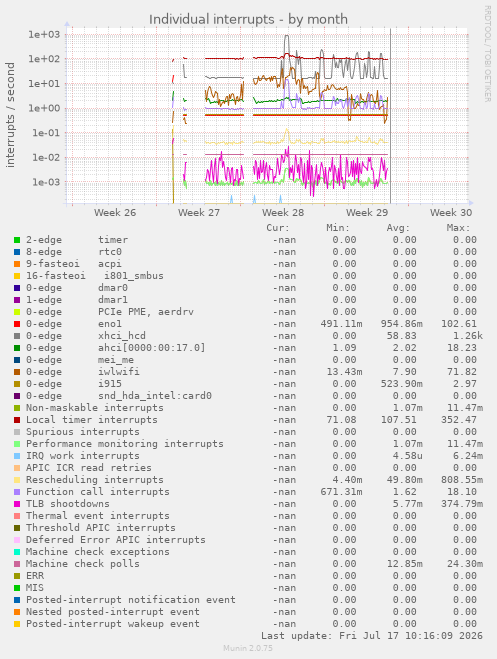497x659 pixels.
Task: Click the yellow Rescheduling interrupts swatch
Action: pyautogui.click(x=17, y=480)
